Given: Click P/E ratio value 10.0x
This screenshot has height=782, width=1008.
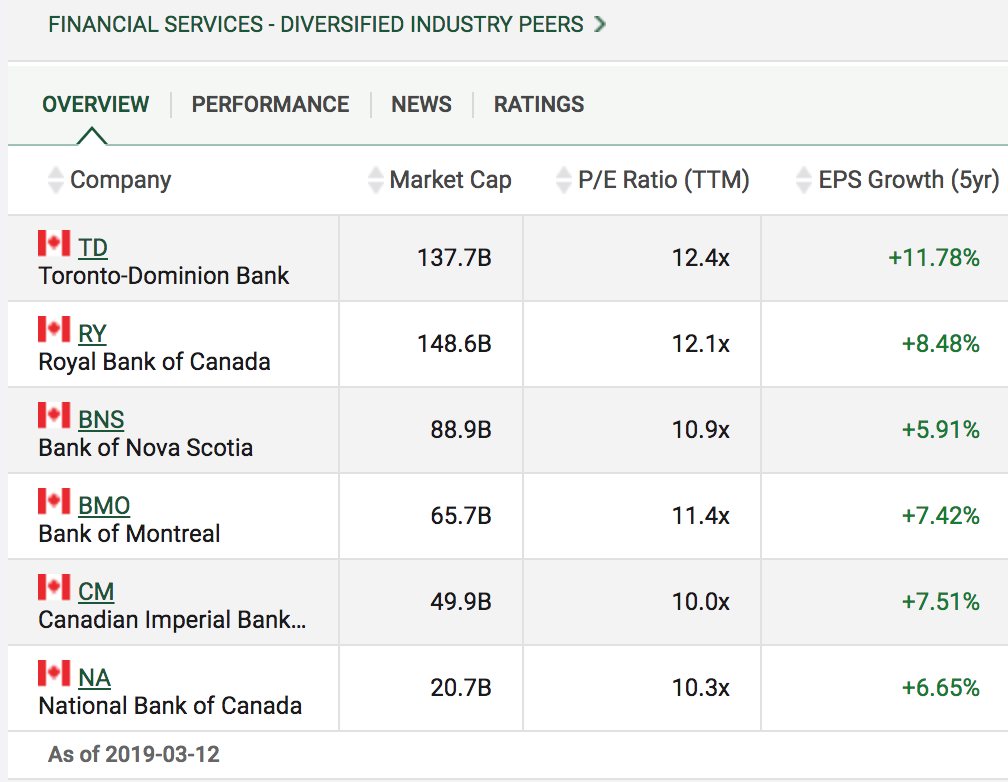Looking at the screenshot, I should (x=701, y=602).
